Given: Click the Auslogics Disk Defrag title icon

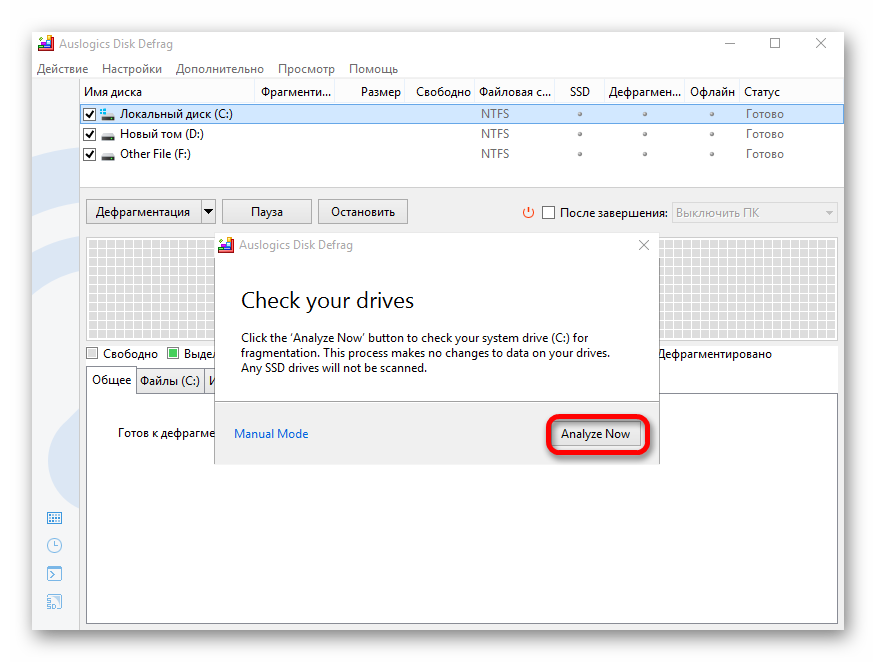Looking at the screenshot, I should 45,44.
